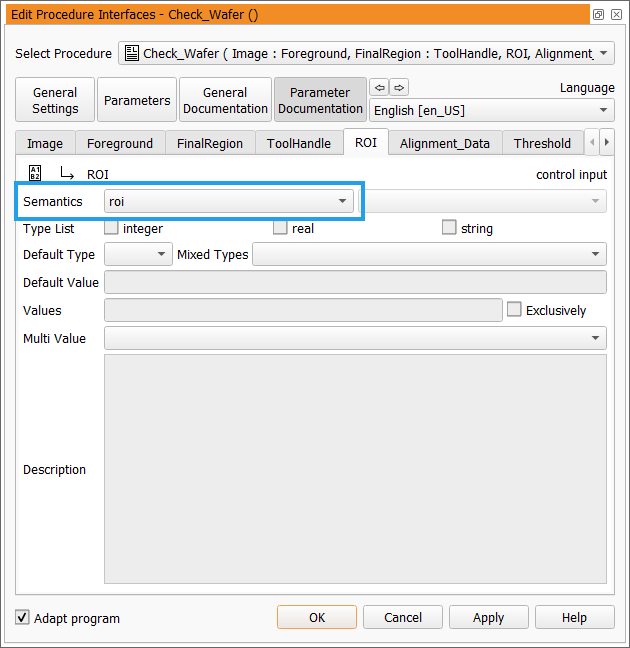
Task: Tick the Exclusively checkbox
Action: (x=514, y=310)
